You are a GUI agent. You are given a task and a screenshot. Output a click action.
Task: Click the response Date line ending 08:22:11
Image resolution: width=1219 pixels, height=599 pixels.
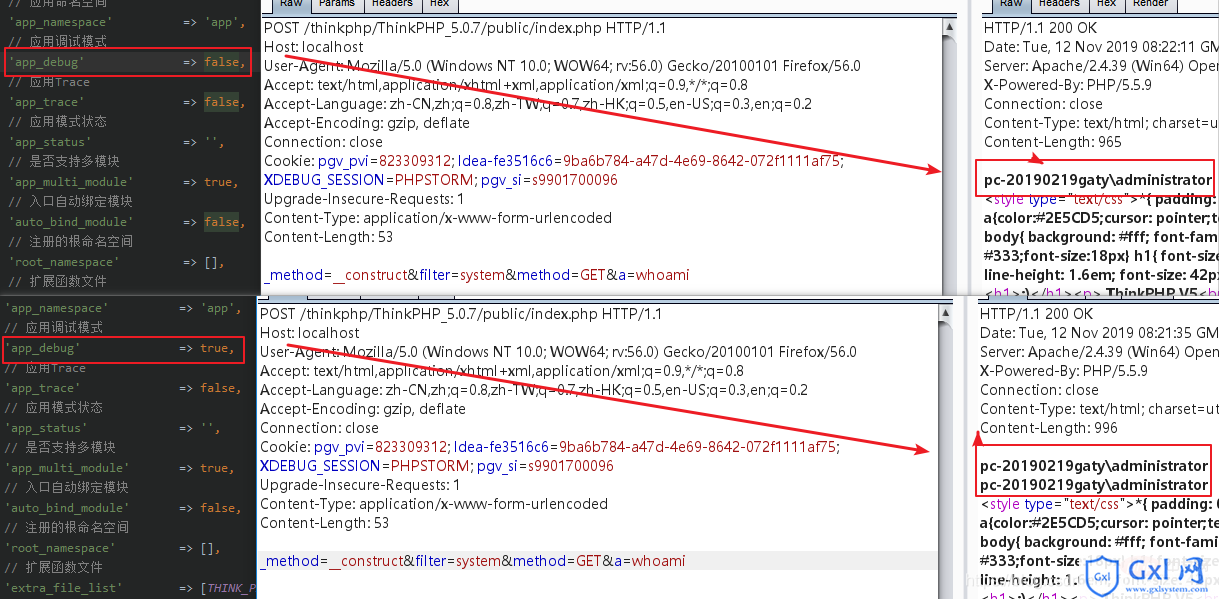(x=1101, y=47)
